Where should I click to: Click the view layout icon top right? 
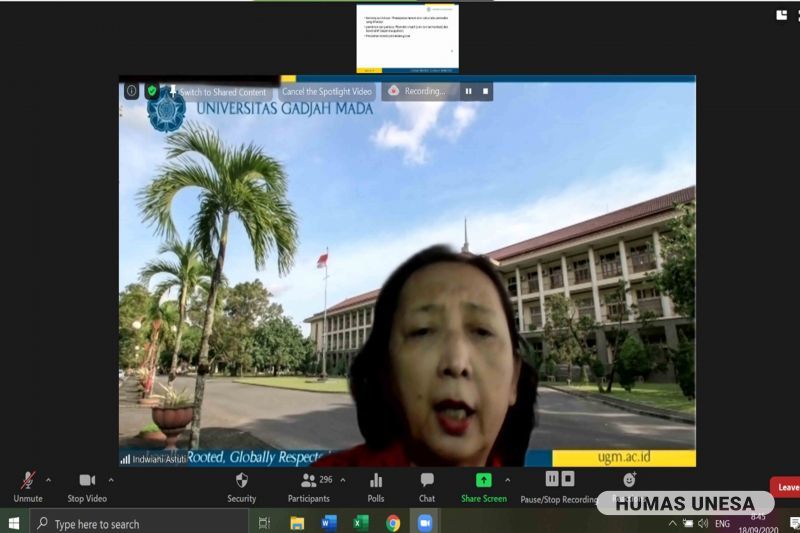pyautogui.click(x=782, y=15)
